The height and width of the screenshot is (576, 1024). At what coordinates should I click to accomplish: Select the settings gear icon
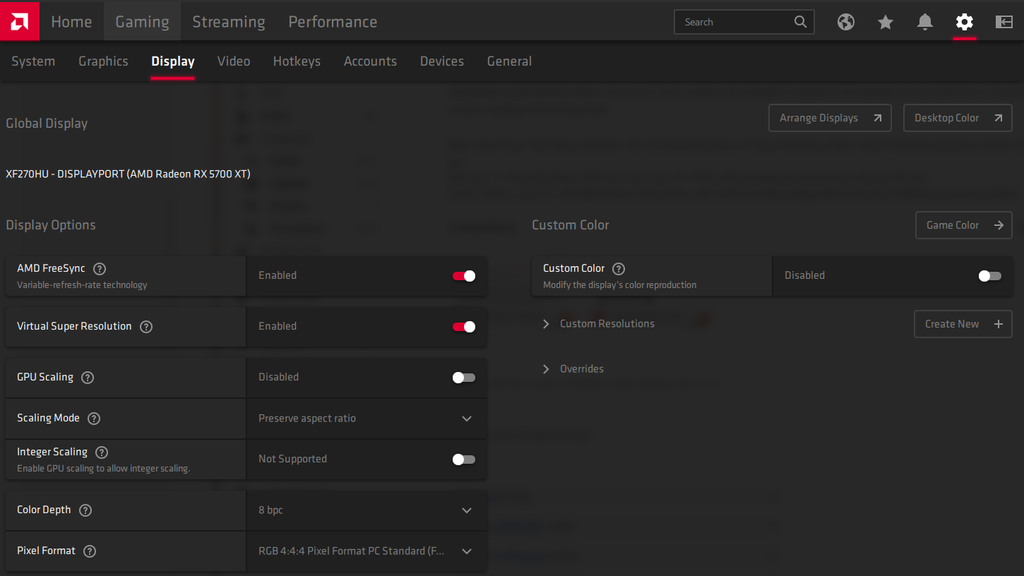(x=964, y=21)
